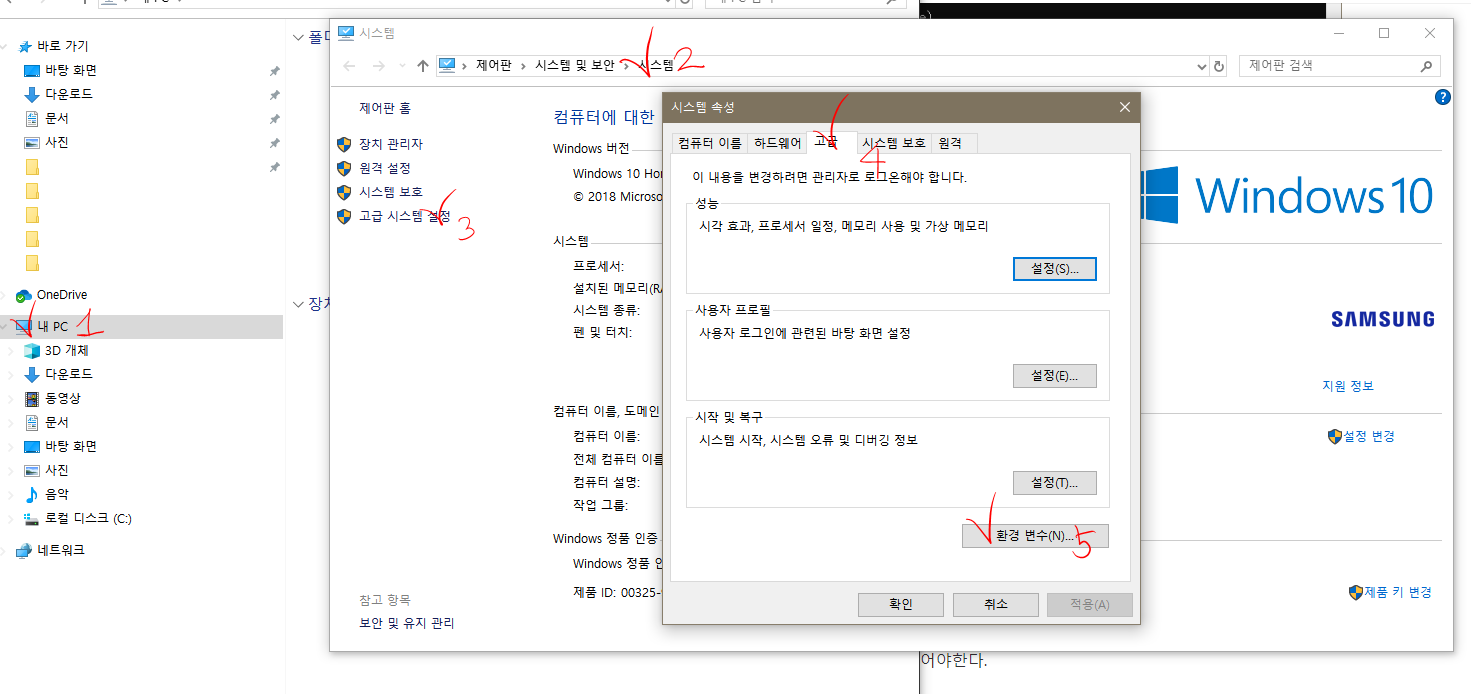The image size is (1471, 694).
Task: Open 시스템 보호 link in left pane
Action: [391, 192]
